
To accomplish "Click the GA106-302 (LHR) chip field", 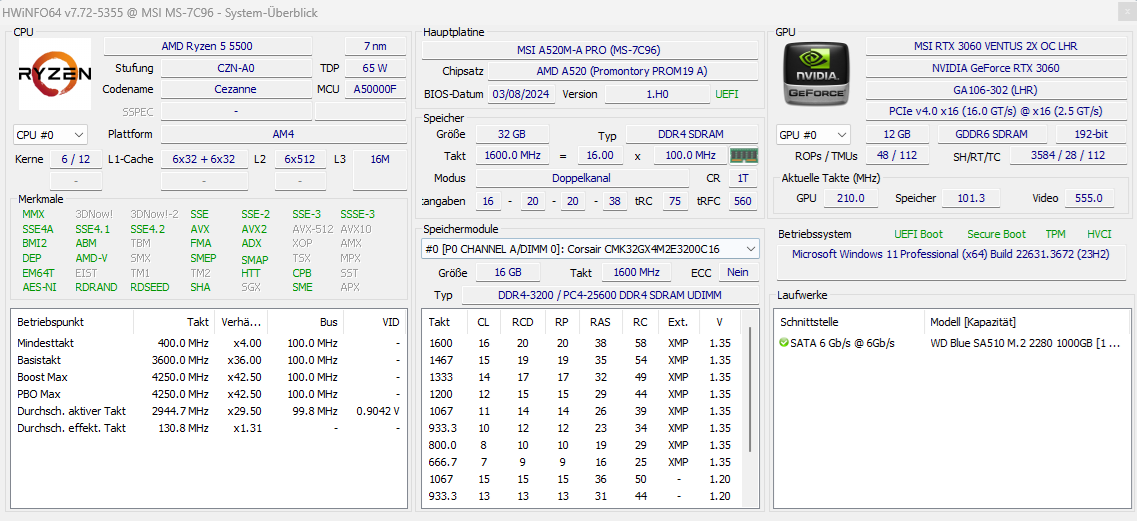I will [x=995, y=90].
